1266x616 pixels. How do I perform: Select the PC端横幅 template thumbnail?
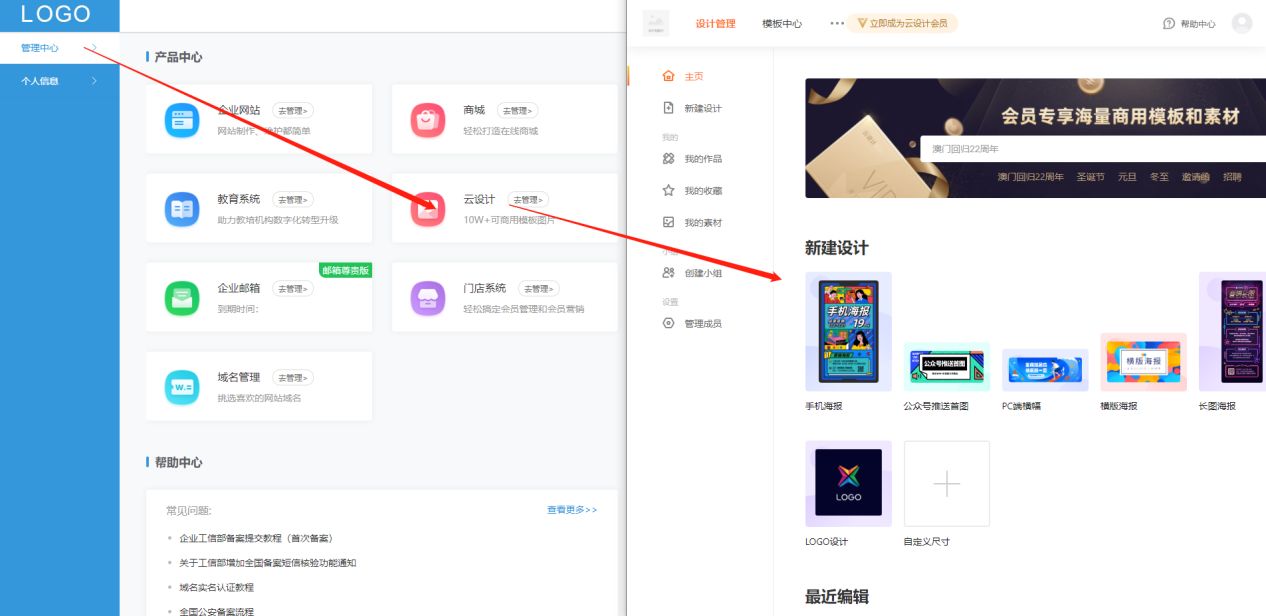coord(1045,370)
